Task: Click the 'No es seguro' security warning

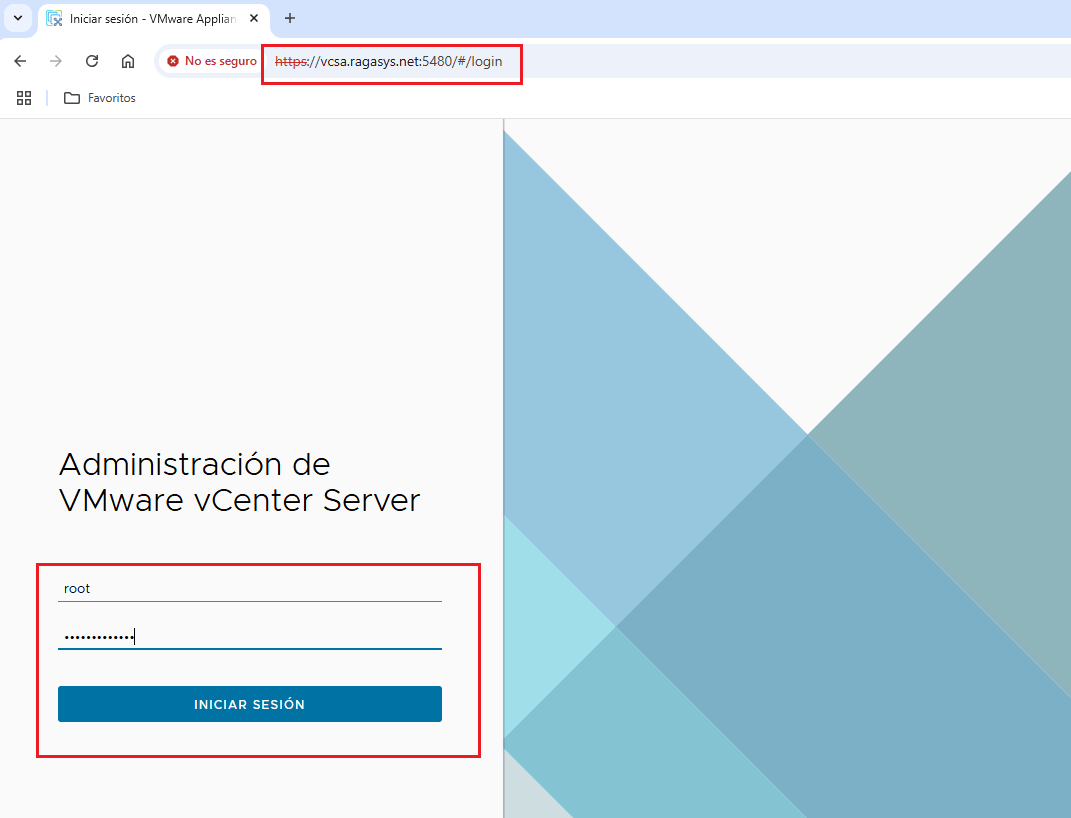Action: pyautogui.click(x=212, y=61)
